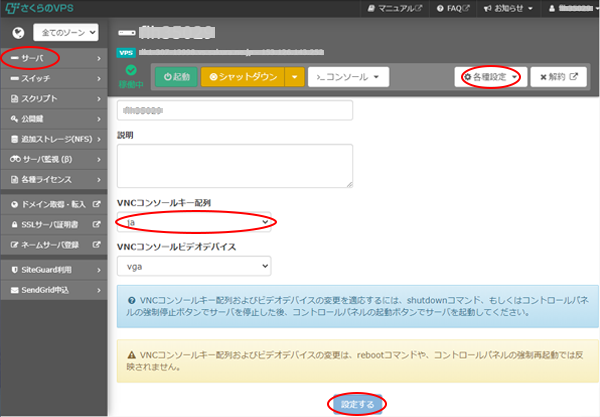Open スクリプト sidebar item
The width and height of the screenshot is (600, 417).
tap(54, 99)
